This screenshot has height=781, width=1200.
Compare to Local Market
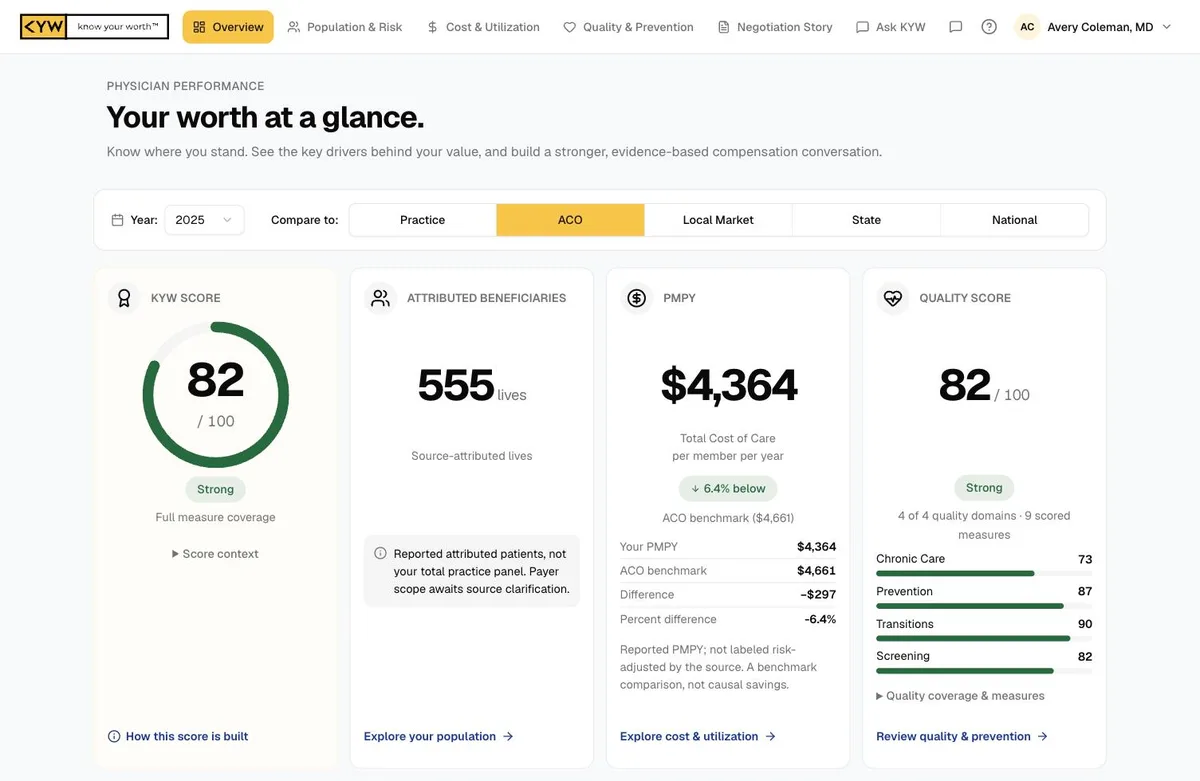click(718, 220)
